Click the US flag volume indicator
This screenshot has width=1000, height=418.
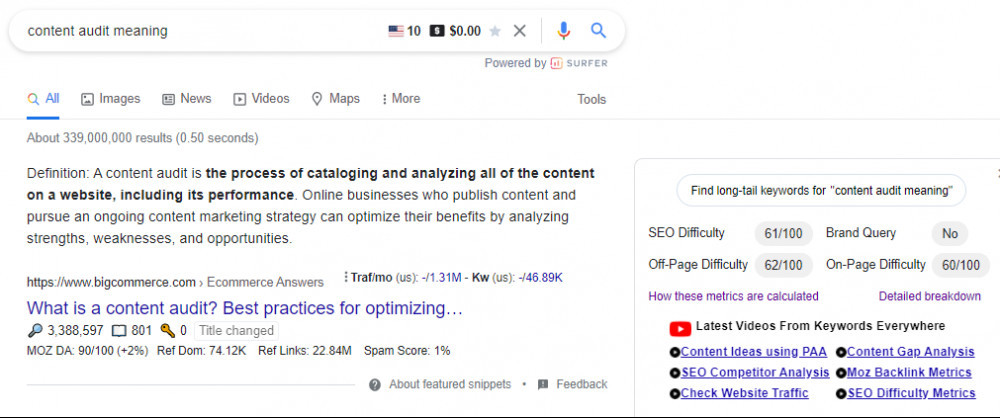(396, 31)
